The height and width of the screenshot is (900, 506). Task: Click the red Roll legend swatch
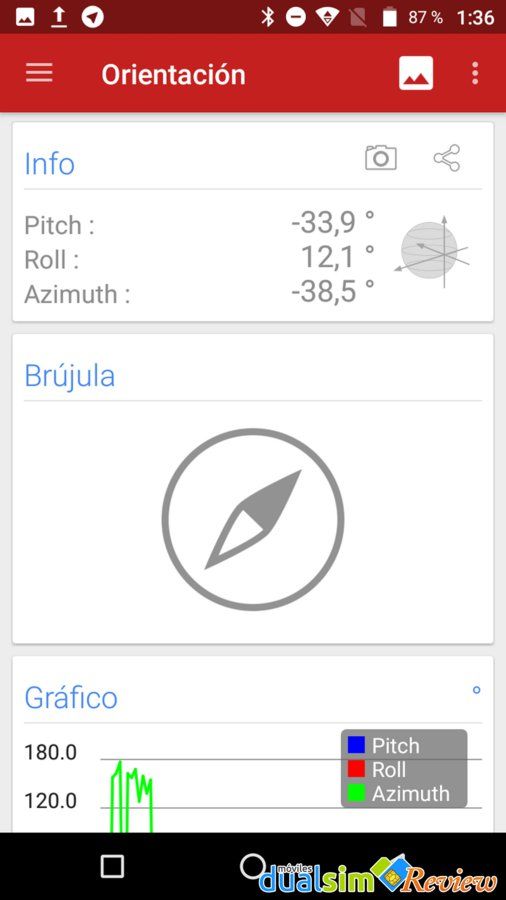click(356, 769)
